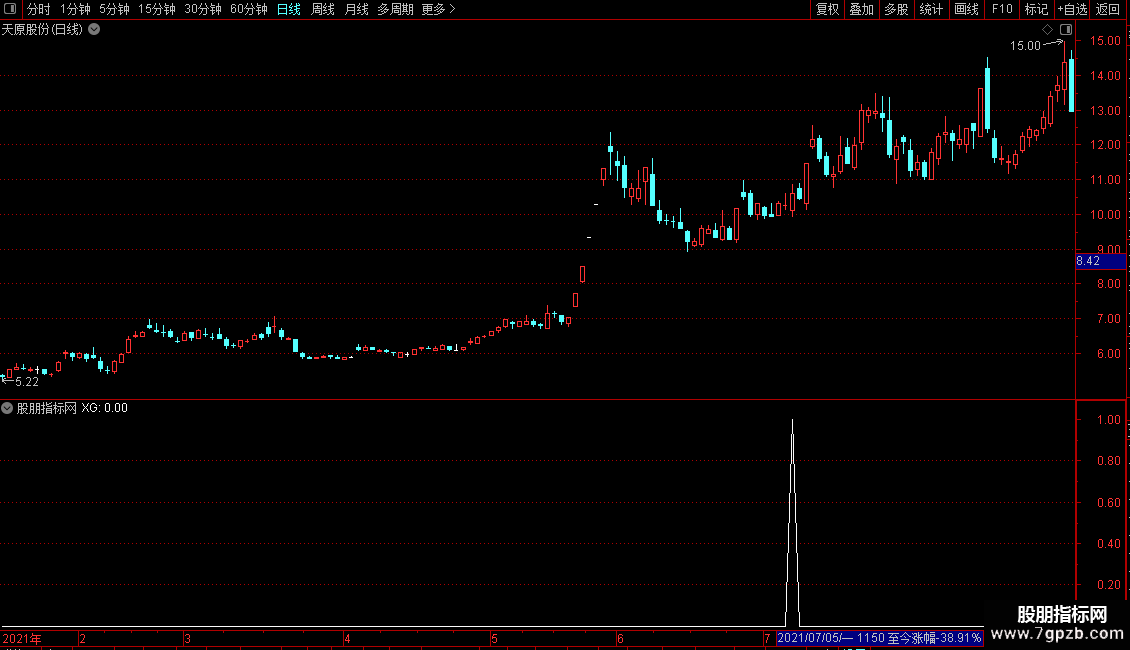Select the 1分钟 period
1130x650 pixels.
point(75,9)
